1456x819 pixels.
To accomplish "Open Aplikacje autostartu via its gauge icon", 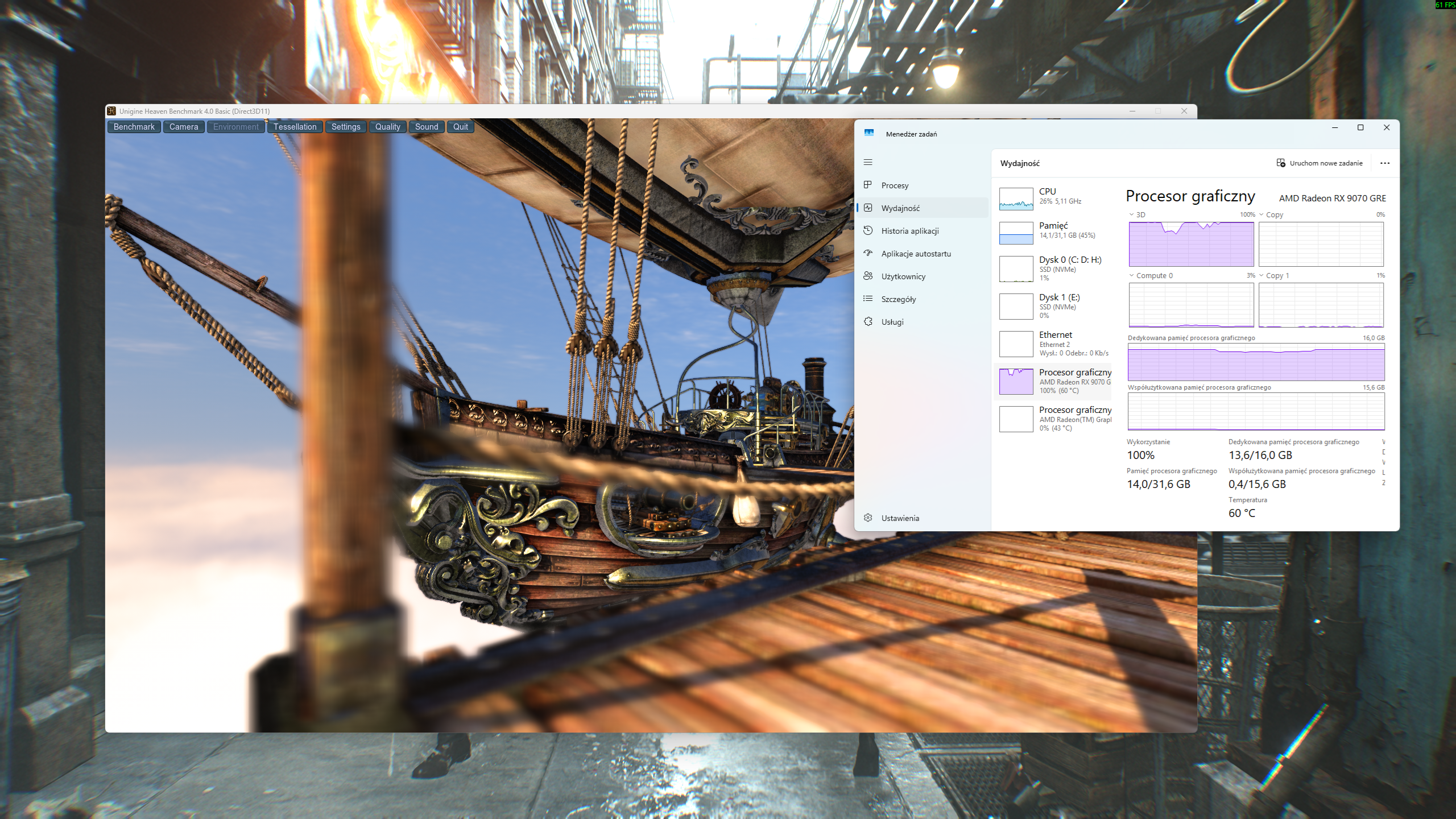I will pyautogui.click(x=868, y=253).
